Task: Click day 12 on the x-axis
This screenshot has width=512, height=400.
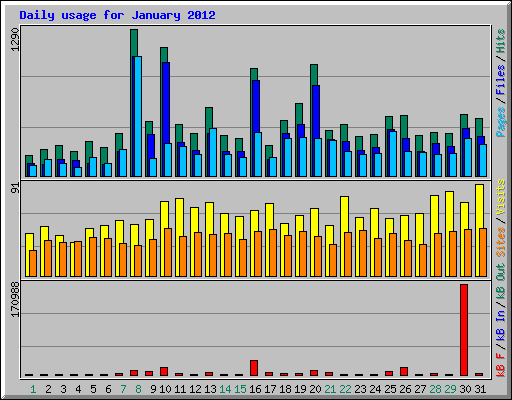Action: (x=195, y=389)
